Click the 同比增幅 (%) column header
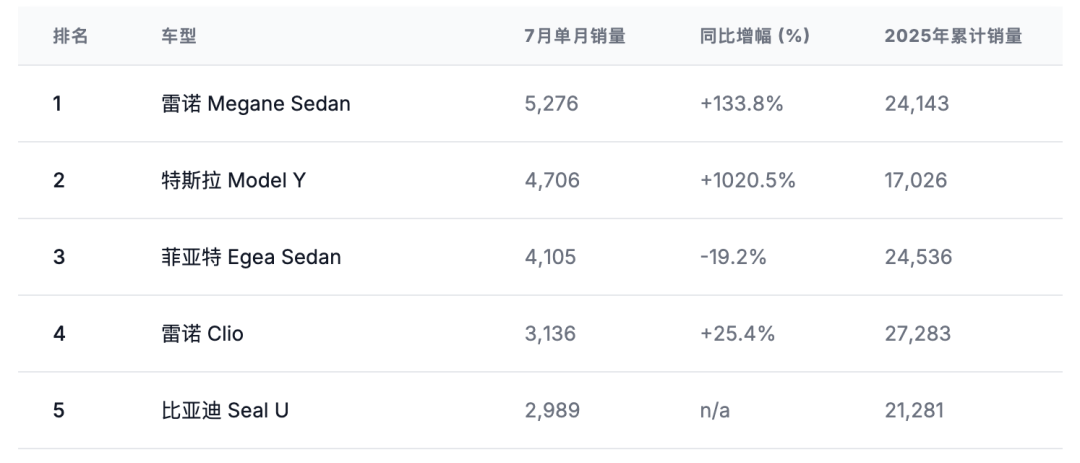This screenshot has height=463, width=1080. [x=754, y=36]
